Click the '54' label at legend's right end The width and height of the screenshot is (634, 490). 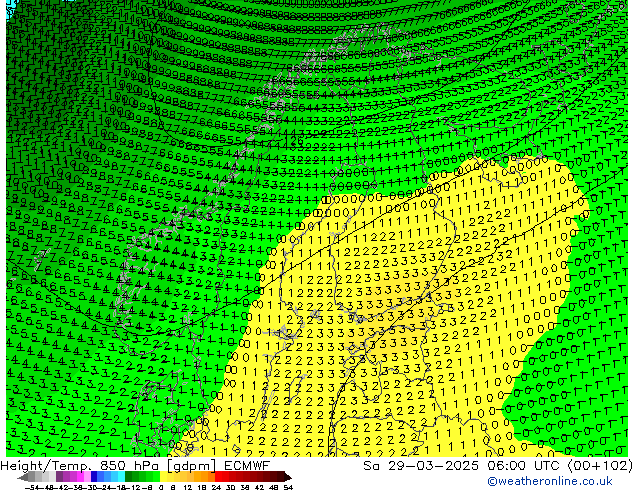click(x=288, y=488)
